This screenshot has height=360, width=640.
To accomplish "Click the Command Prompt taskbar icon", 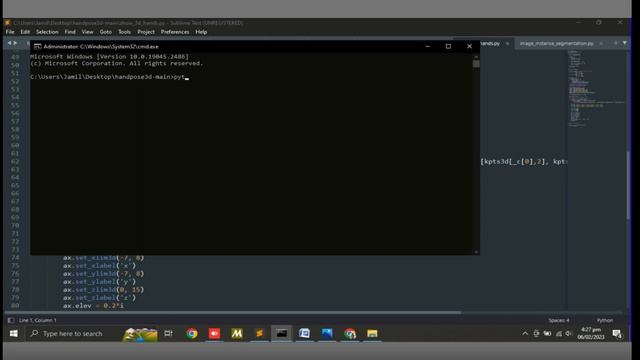I will [x=282, y=333].
